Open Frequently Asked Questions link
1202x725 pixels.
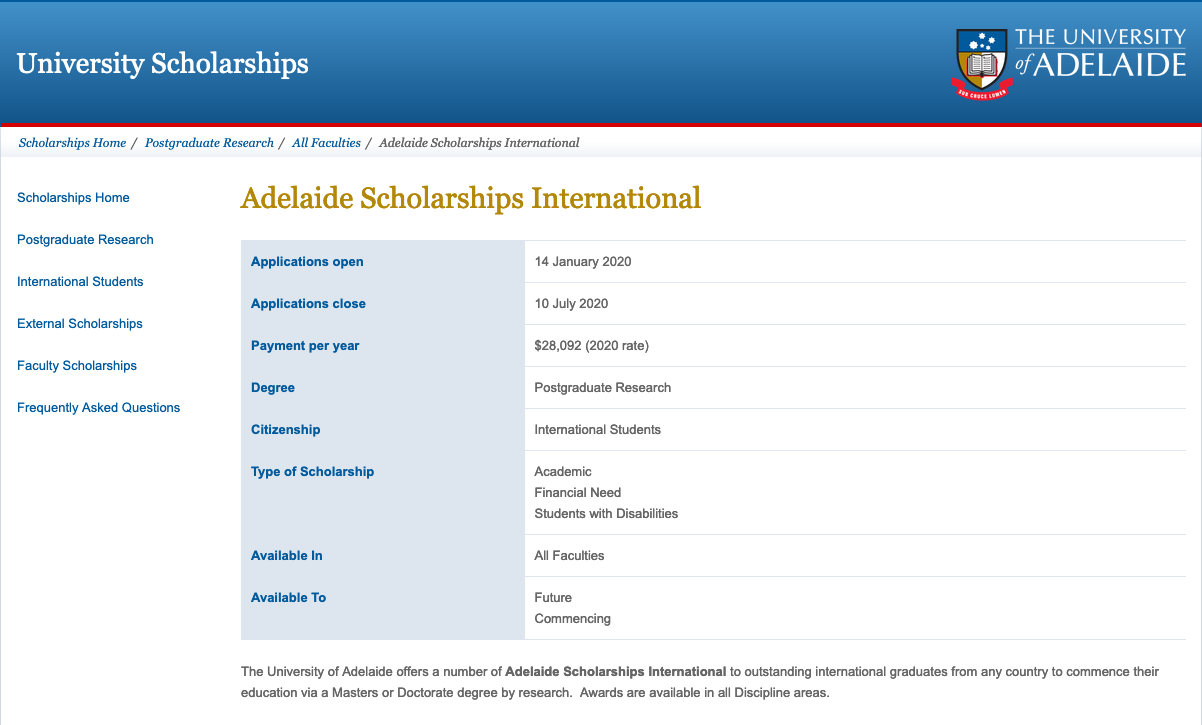point(99,408)
